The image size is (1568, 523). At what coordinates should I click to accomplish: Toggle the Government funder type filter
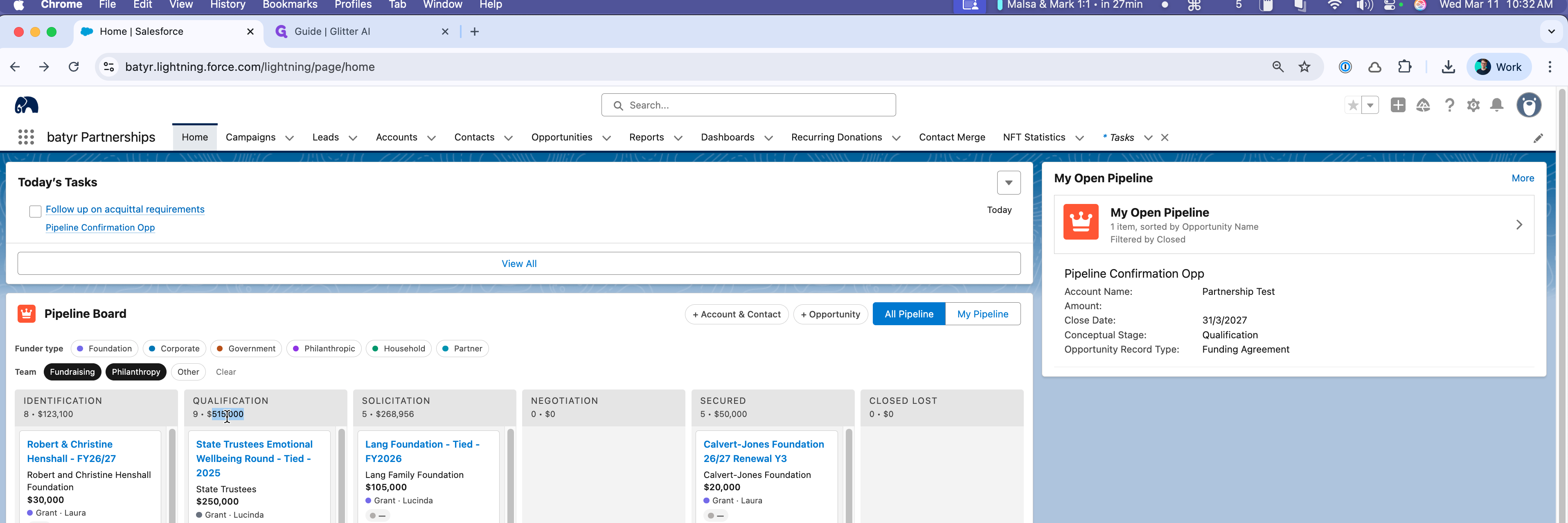point(246,349)
